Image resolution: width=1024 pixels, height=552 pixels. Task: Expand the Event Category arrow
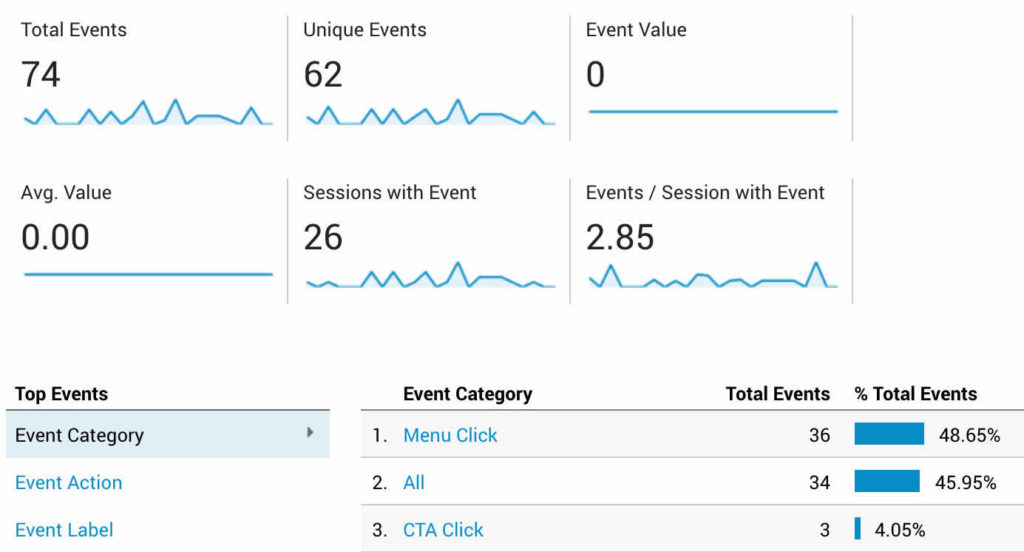pyautogui.click(x=310, y=433)
